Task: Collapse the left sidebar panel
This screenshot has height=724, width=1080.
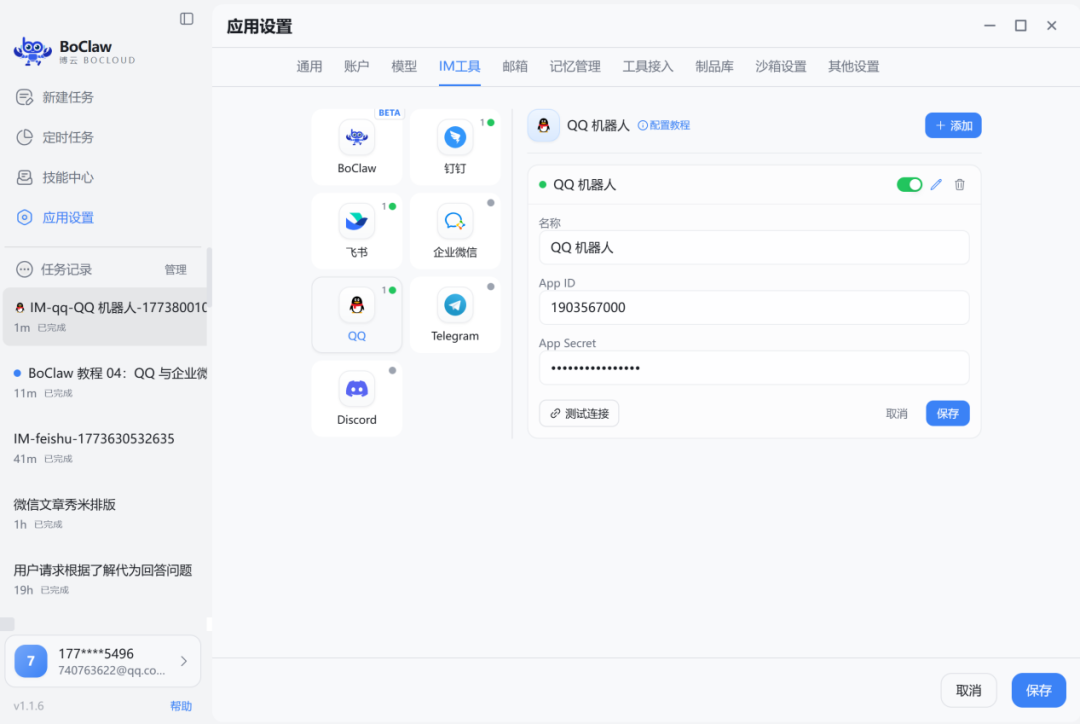Action: click(x=186, y=18)
